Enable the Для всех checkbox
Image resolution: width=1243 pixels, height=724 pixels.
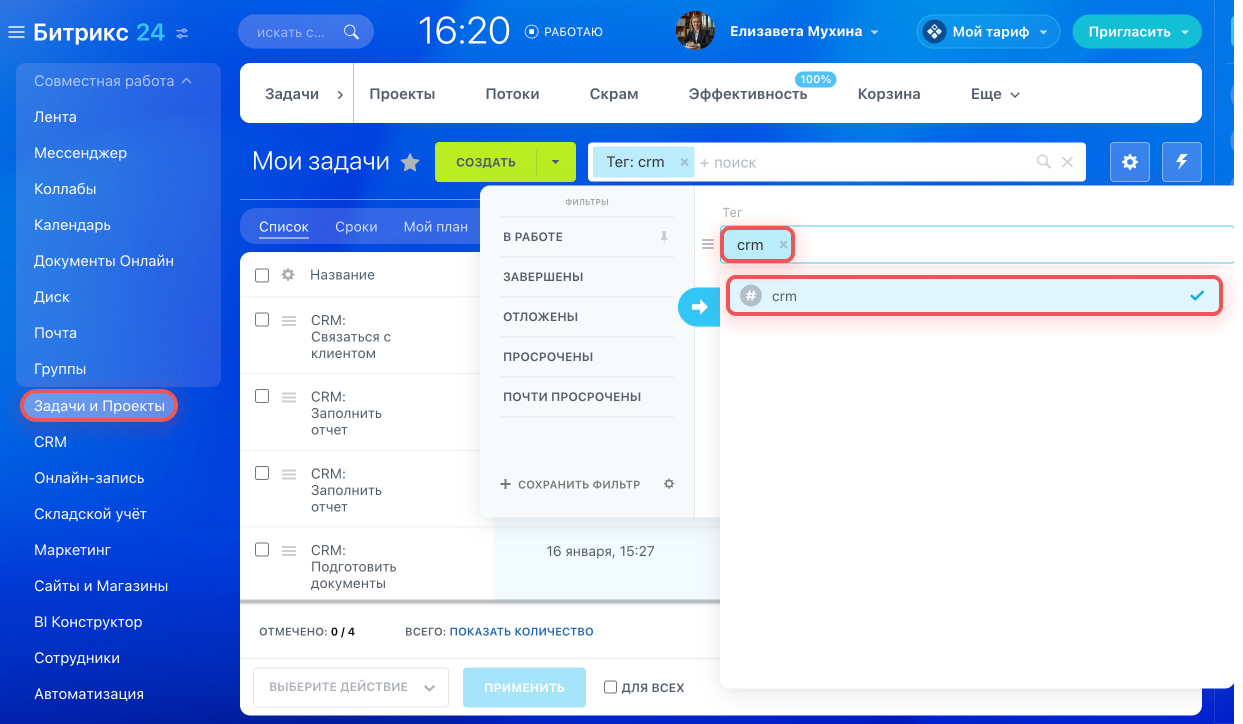(x=610, y=687)
